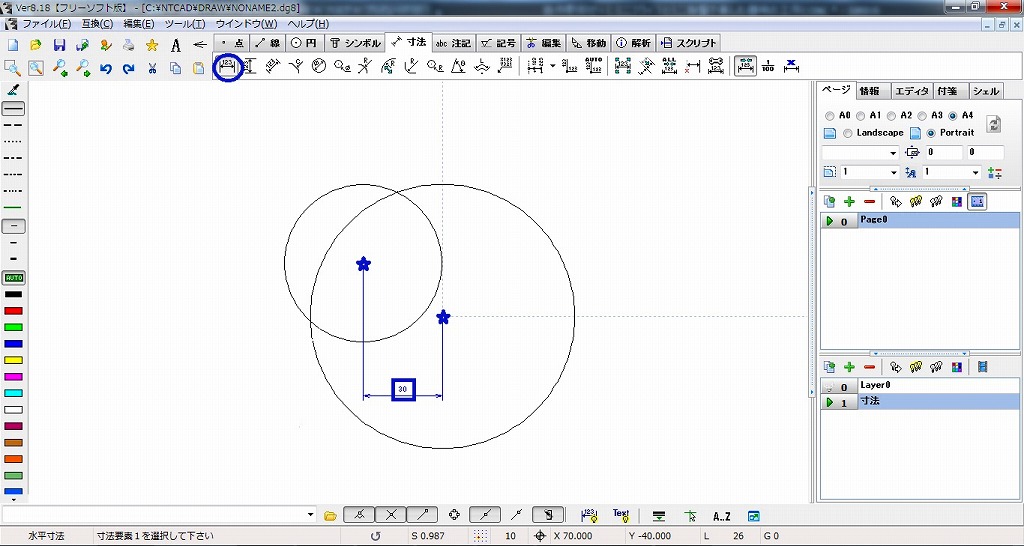The height and width of the screenshot is (546, 1024).
Task: Click the text 'A' tool icon
Action: [x=175, y=45]
